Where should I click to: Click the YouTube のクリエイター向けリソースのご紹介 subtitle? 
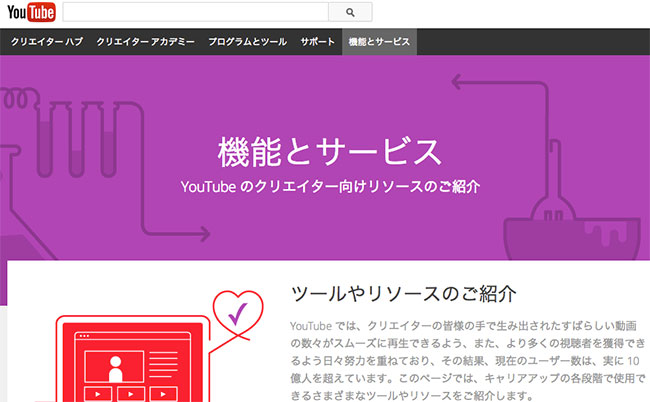(330, 186)
